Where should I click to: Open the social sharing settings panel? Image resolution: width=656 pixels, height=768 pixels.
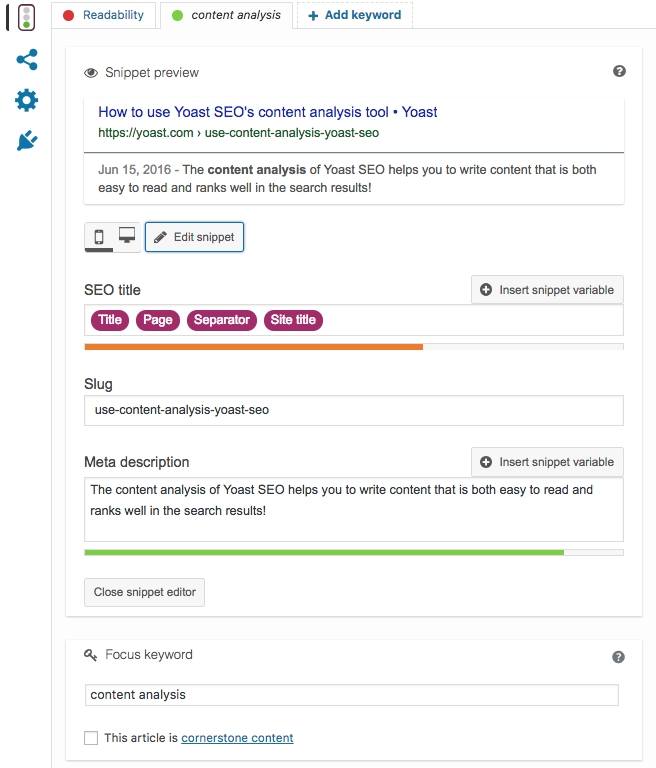click(x=27, y=59)
